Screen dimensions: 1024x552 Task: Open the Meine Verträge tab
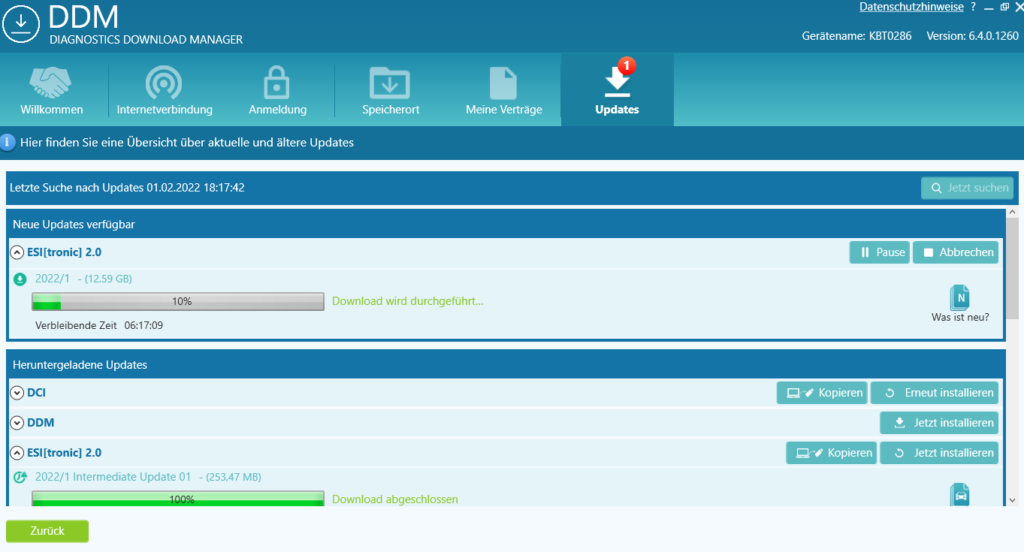504,91
